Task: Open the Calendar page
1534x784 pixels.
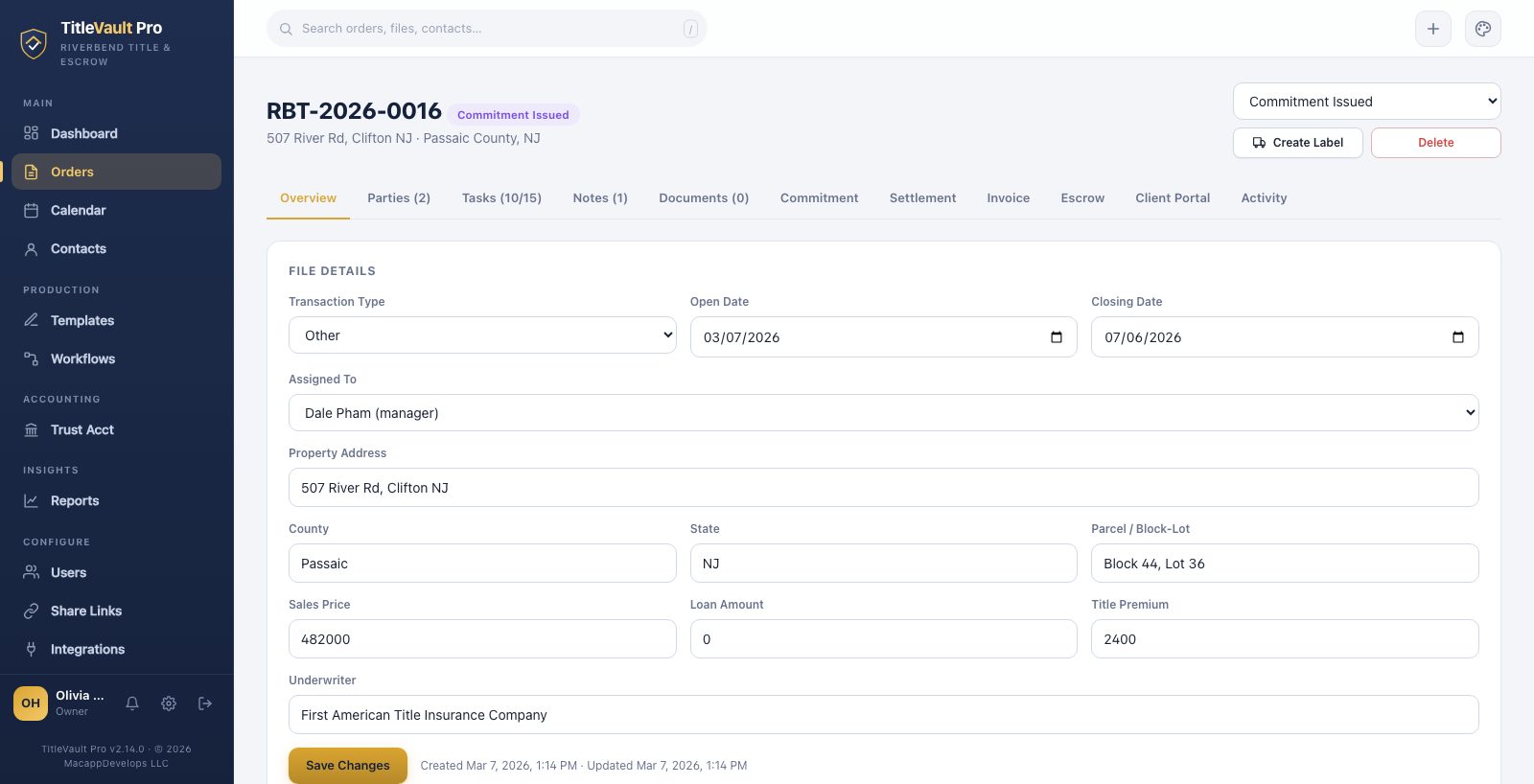Action: pos(116,210)
